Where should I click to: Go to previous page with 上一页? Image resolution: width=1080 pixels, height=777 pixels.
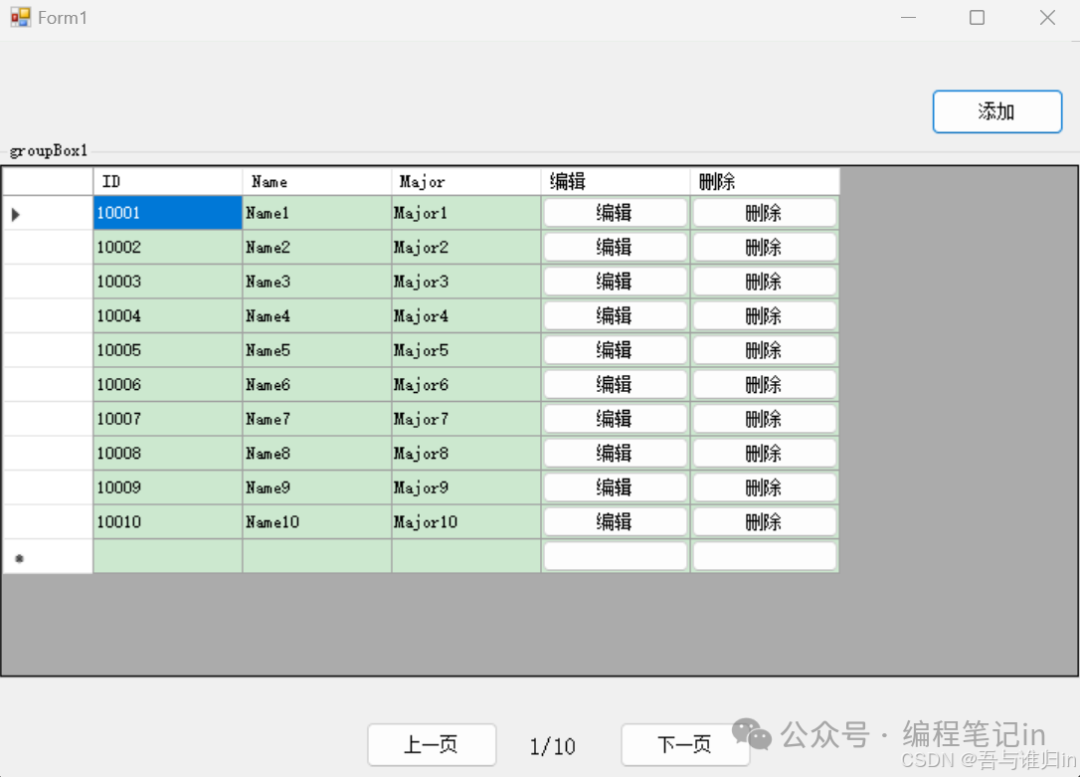coord(431,745)
